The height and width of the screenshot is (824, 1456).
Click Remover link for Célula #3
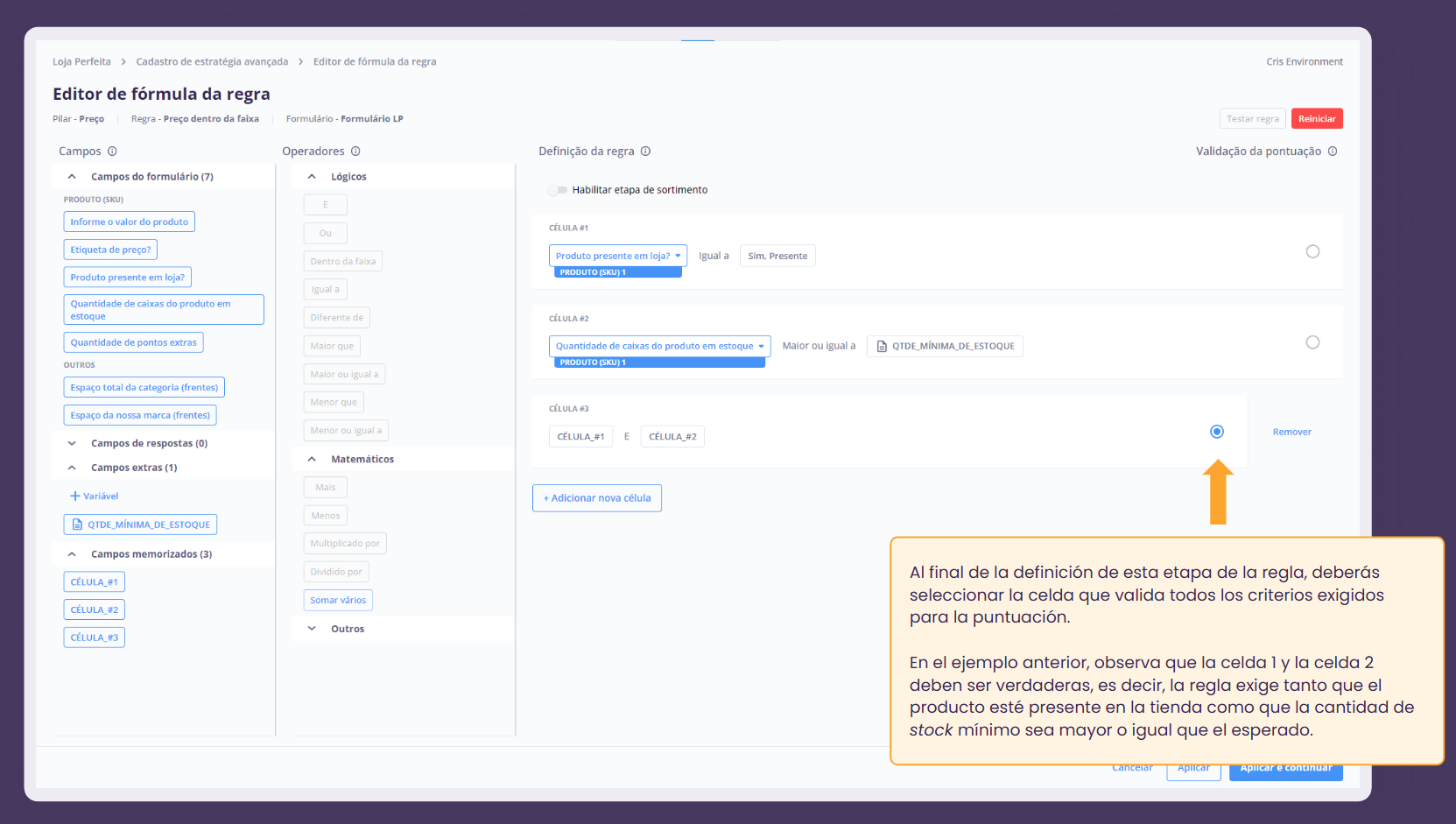1291,432
